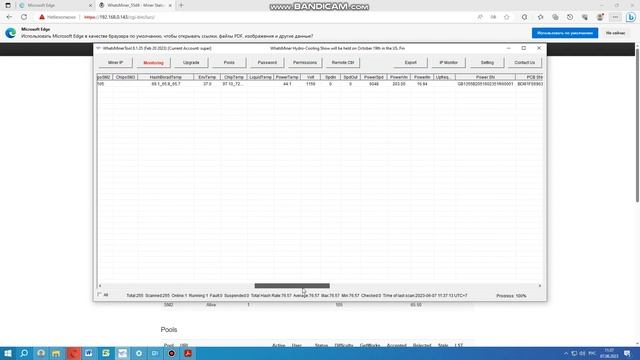
Task: Click the Volt value 1156
Action: [x=311, y=84]
